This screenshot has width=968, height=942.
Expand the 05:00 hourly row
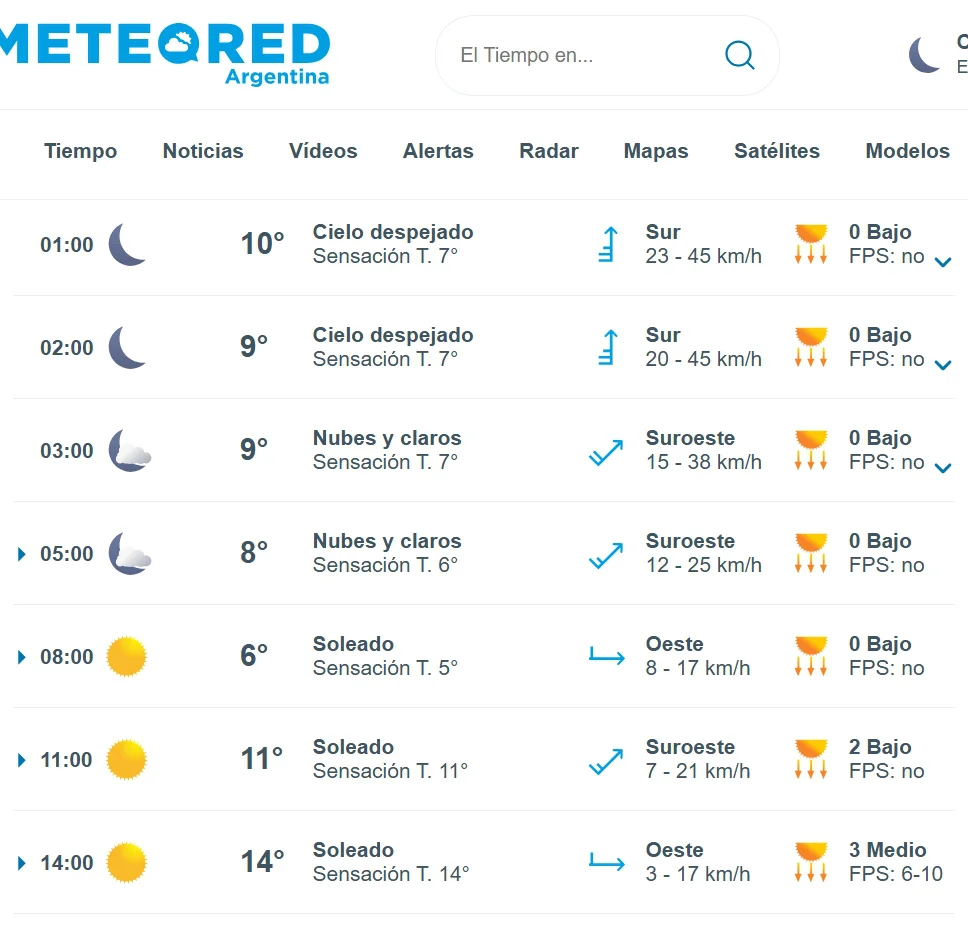pos(22,554)
